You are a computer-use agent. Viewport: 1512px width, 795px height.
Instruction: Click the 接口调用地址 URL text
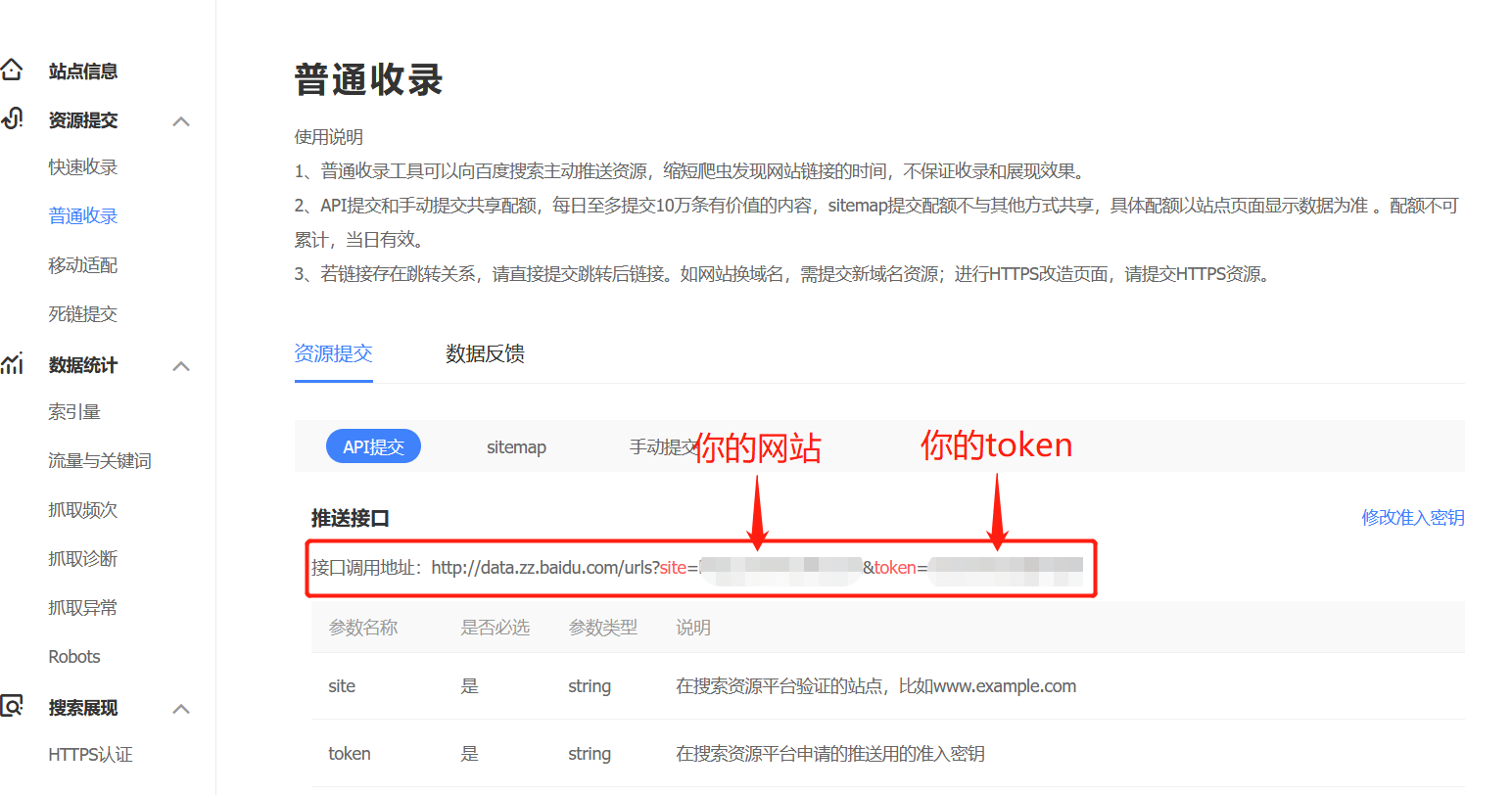(x=697, y=568)
